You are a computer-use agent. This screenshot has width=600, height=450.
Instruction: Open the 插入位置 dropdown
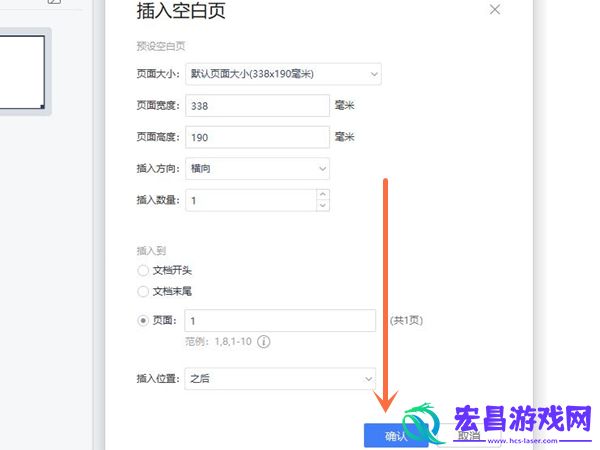click(280, 379)
